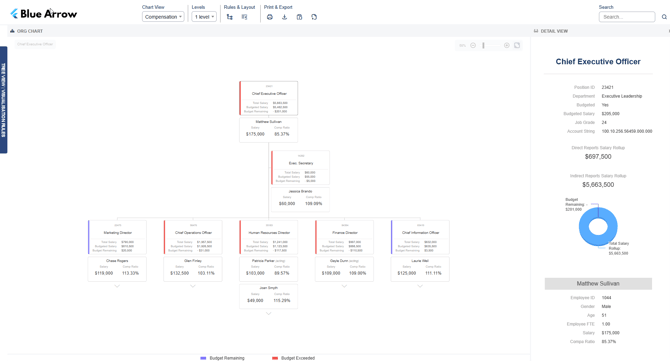Click the $697,500 direct reports rollup value
Viewport: 670px width, 361px height.
click(598, 157)
